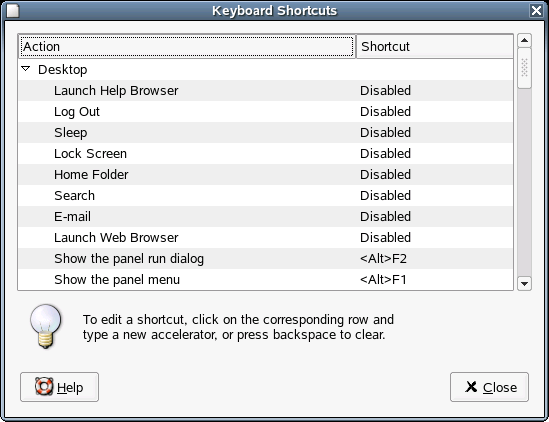This screenshot has width=549, height=422.
Task: Click the lightbulb hint icon
Action: click(x=46, y=326)
